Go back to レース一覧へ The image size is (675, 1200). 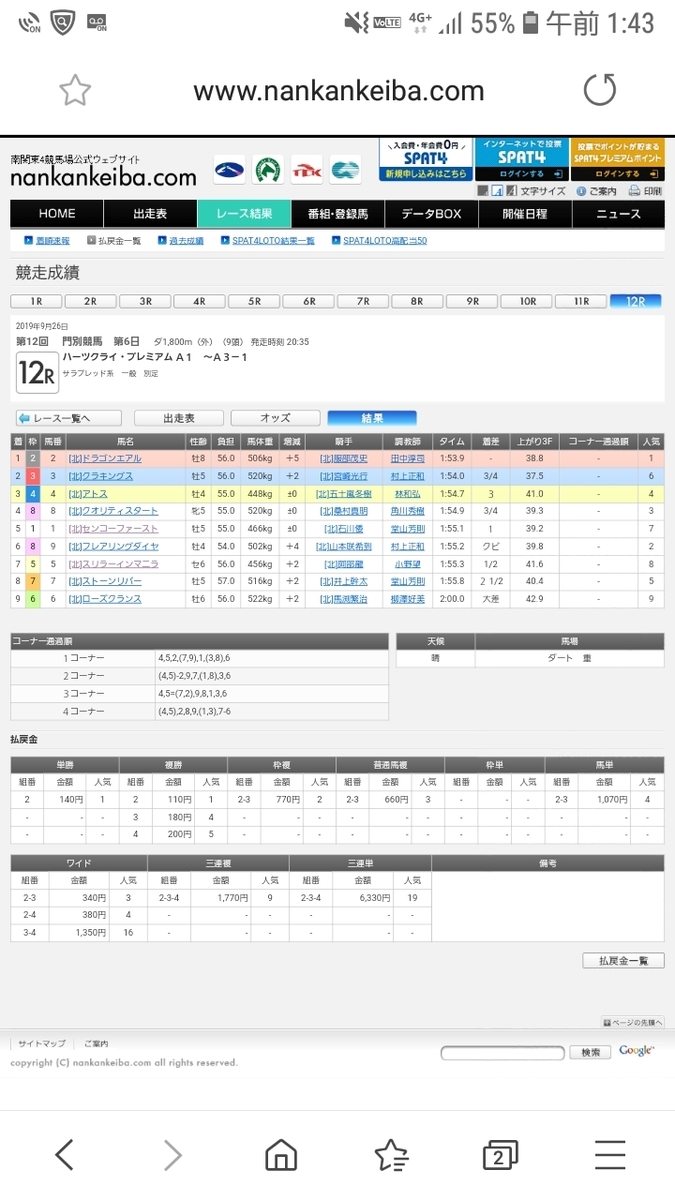click(x=68, y=418)
